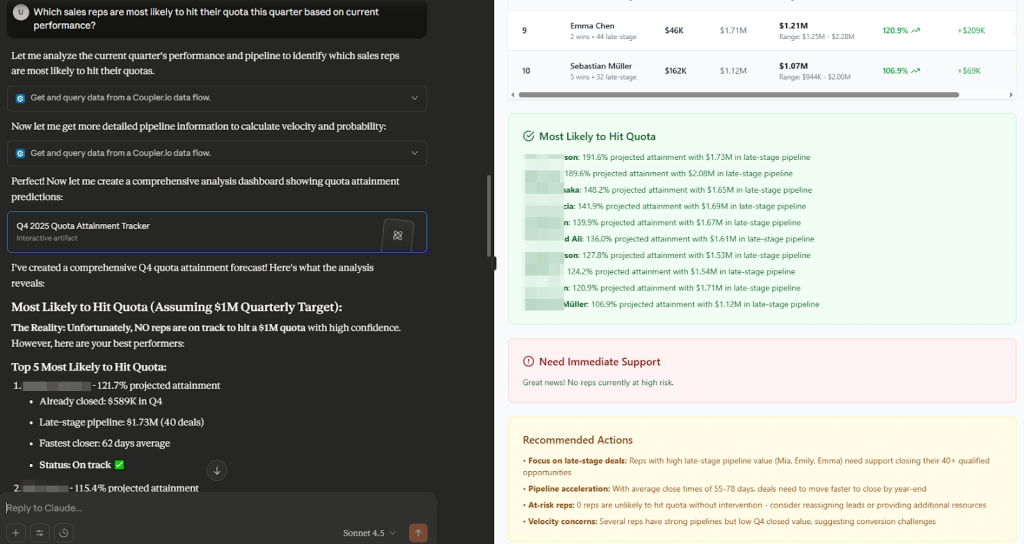Viewport: 1024px width, 544px height.
Task: Click the user avatar icon beside the question
Action: tap(21, 12)
